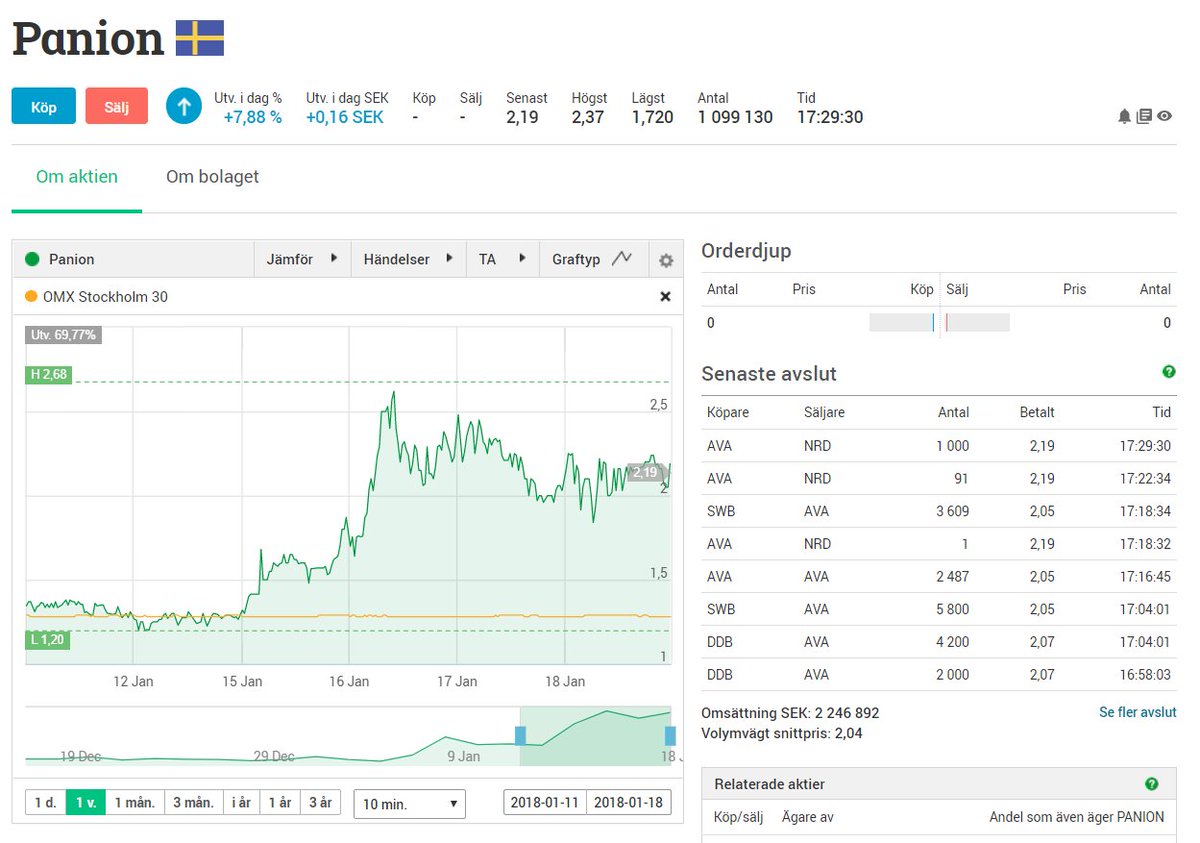
Task: Click the +0,16 SEK change value
Action: pyautogui.click(x=345, y=118)
